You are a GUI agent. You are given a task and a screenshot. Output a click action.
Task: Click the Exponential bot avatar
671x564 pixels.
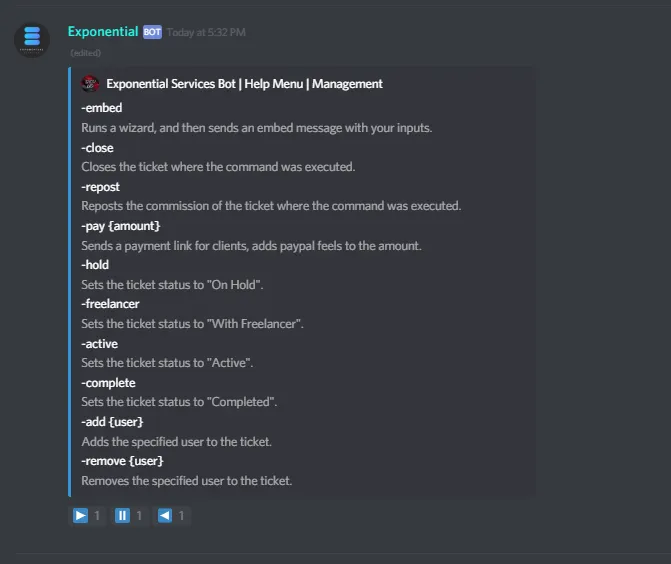coord(32,40)
